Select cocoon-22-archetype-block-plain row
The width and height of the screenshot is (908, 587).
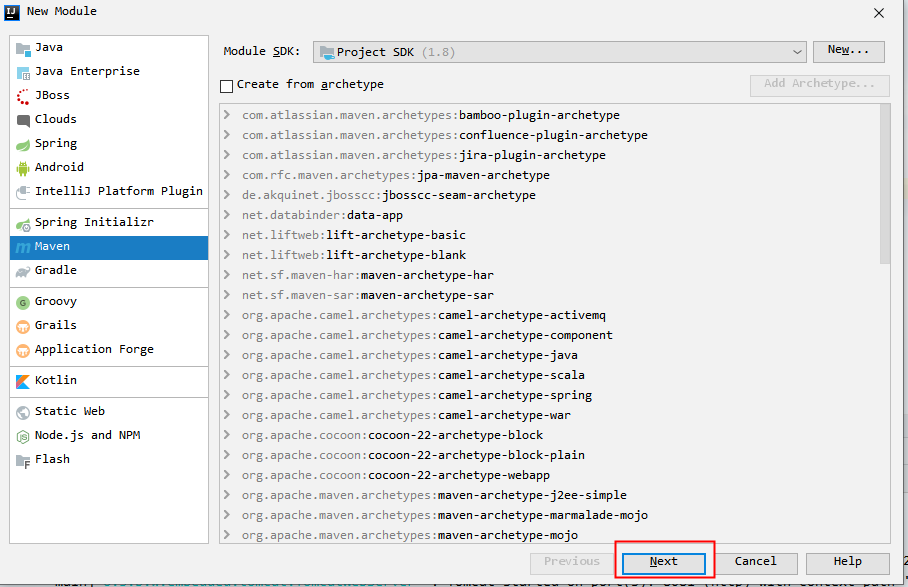pyautogui.click(x=550, y=455)
